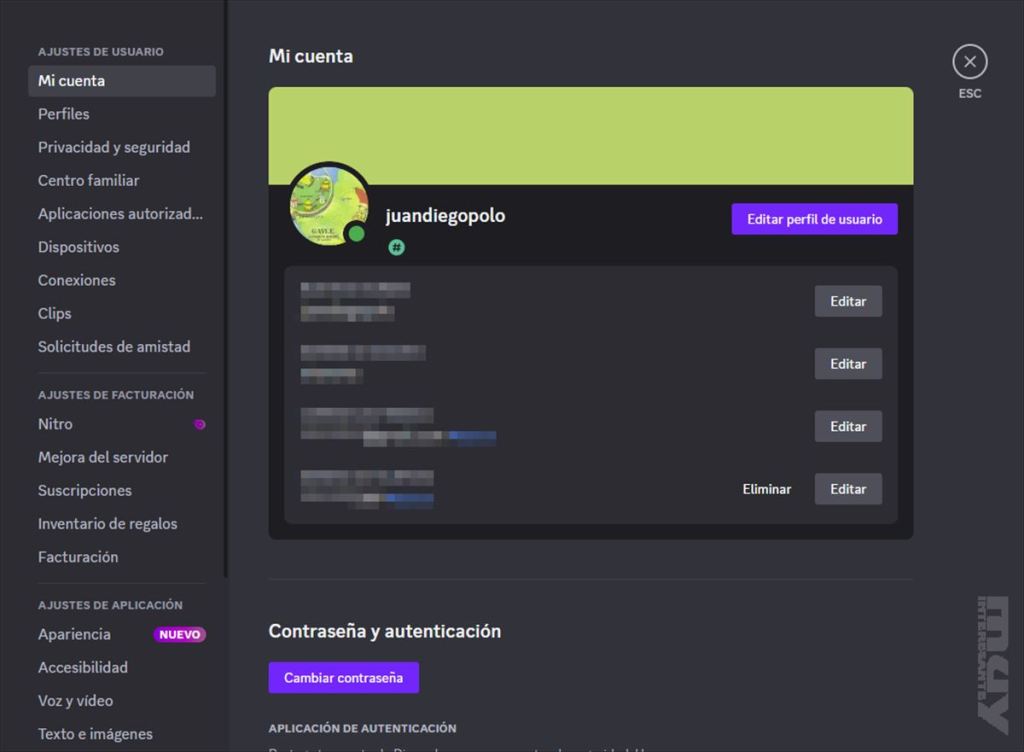Click the AJUSTES DE APLICACIÓN header

(110, 605)
